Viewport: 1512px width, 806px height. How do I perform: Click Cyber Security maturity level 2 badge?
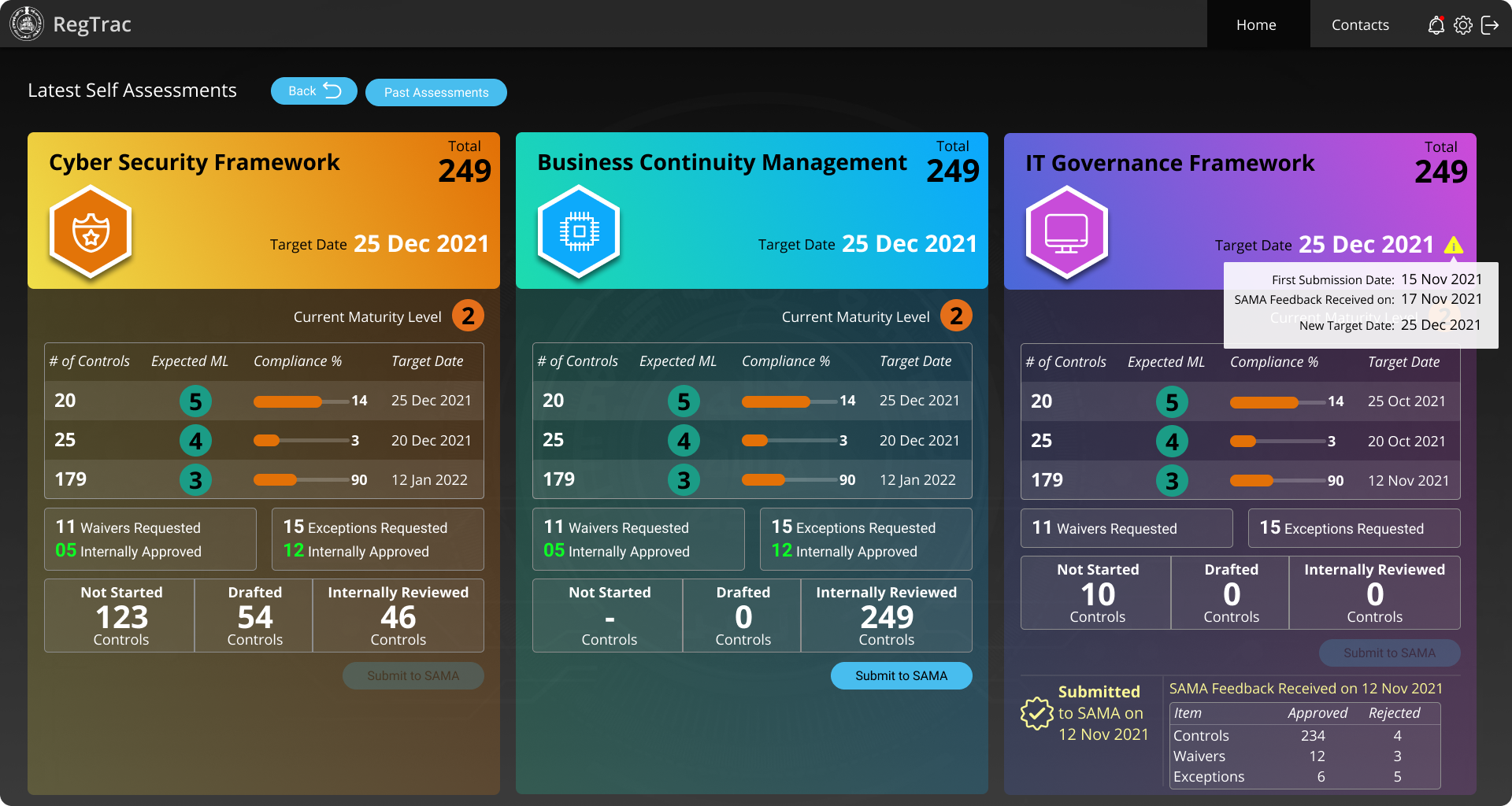(468, 316)
